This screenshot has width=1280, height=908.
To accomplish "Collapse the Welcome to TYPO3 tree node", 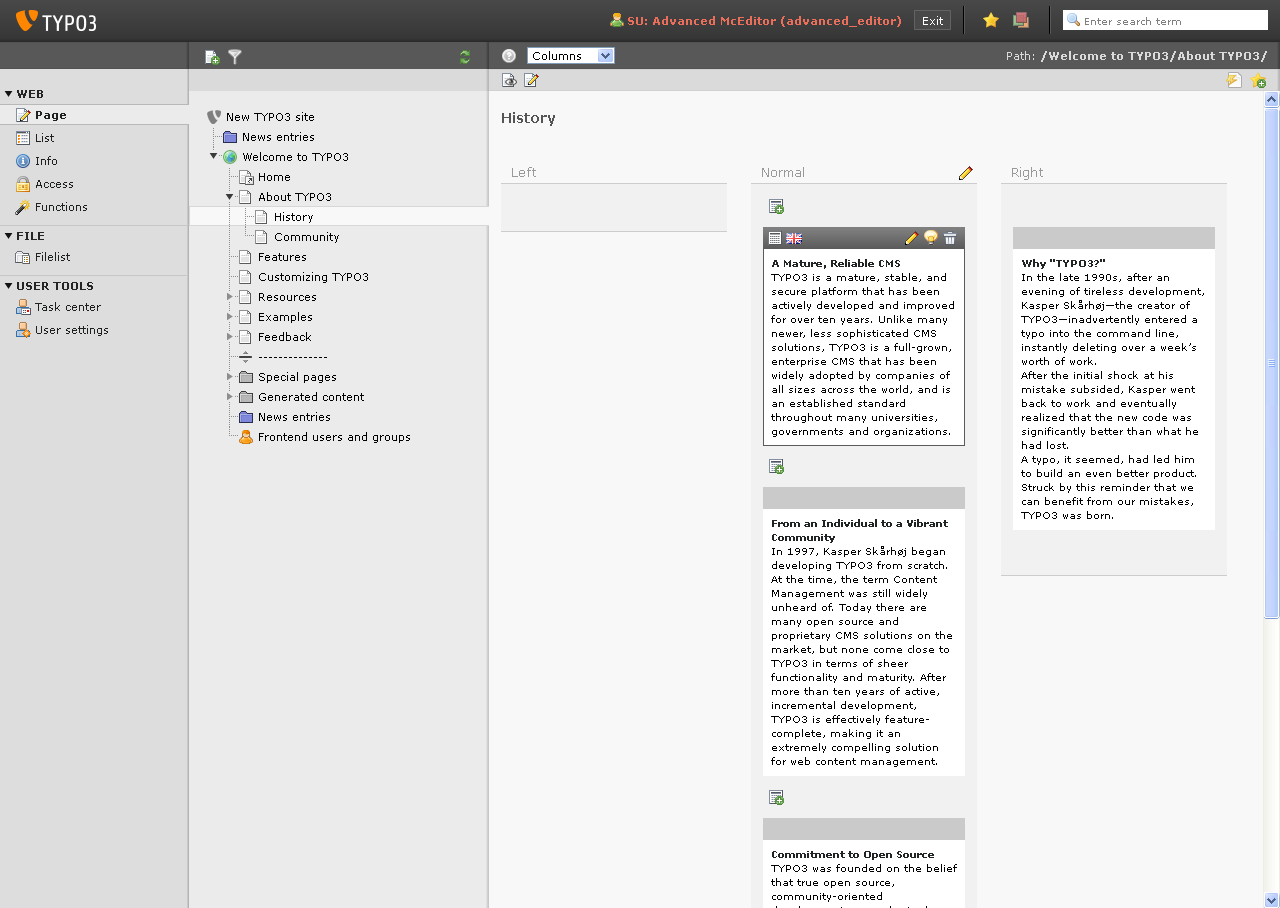I will (x=213, y=156).
